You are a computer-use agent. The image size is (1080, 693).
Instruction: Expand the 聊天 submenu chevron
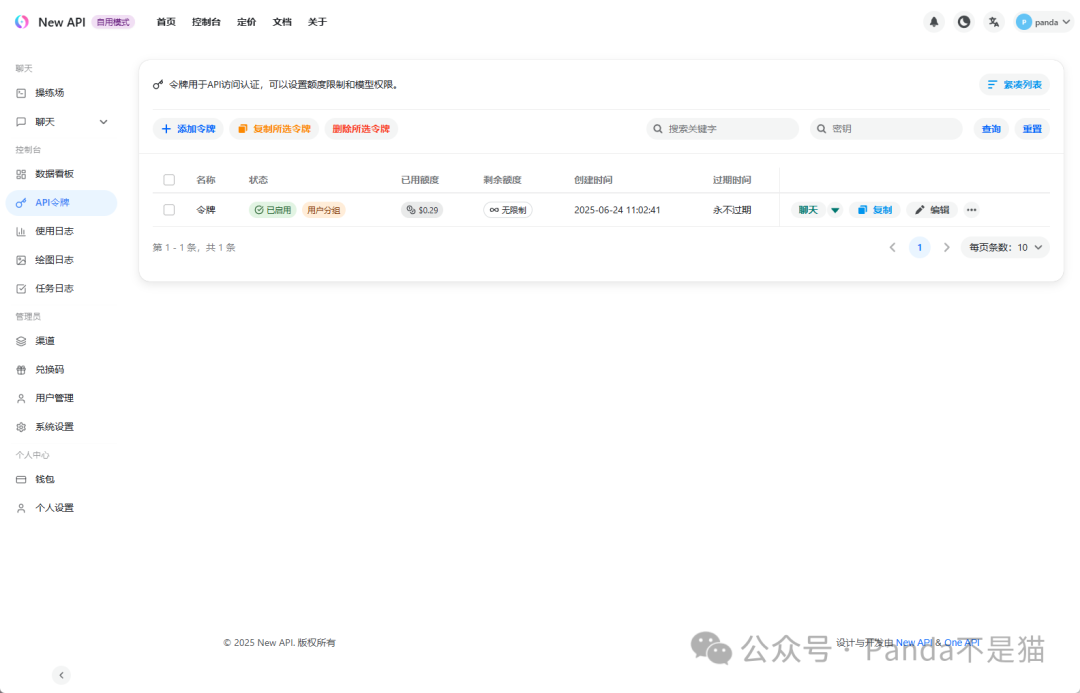coord(103,122)
